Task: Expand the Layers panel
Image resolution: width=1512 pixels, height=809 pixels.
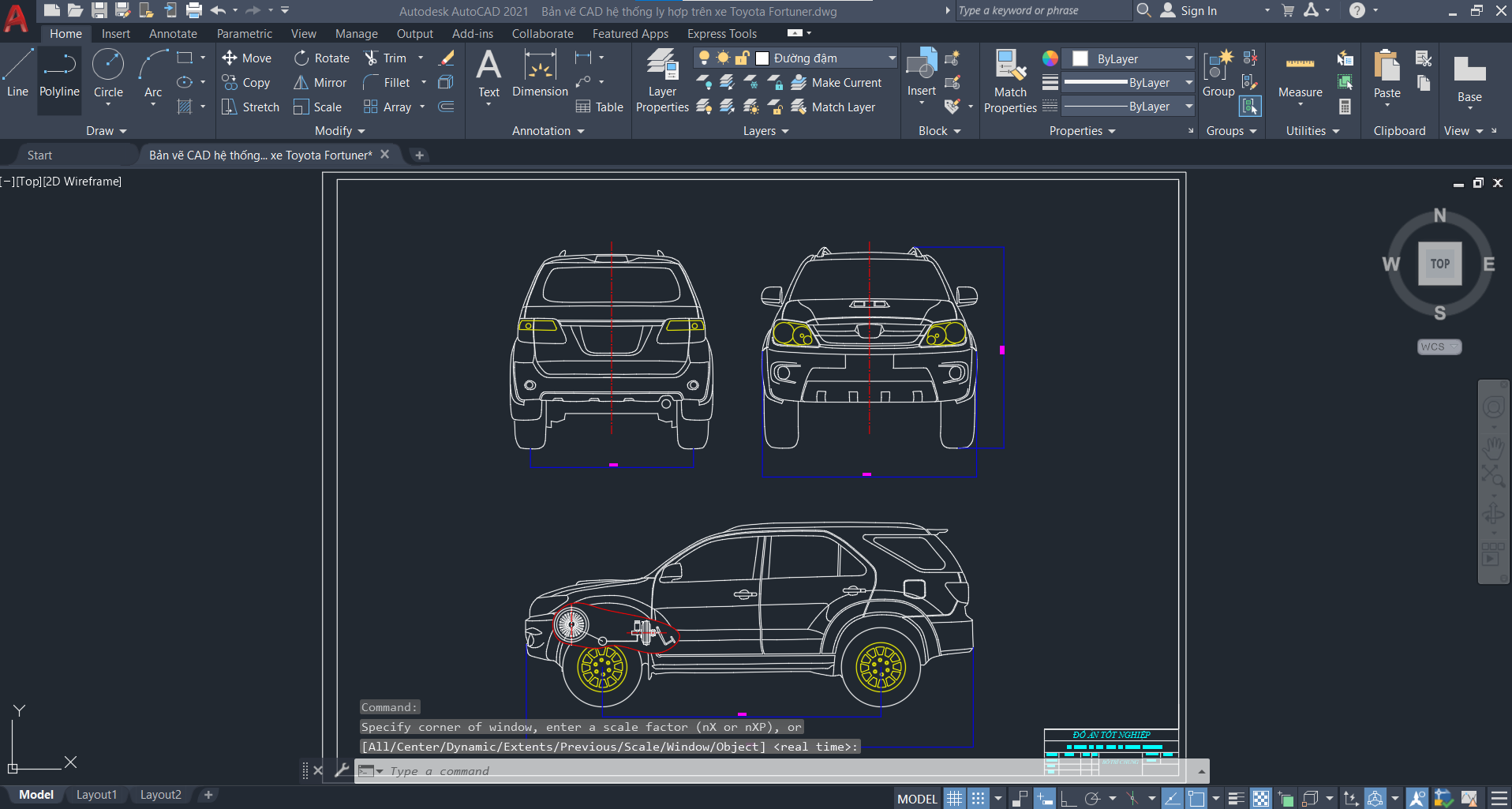Action: [766, 130]
